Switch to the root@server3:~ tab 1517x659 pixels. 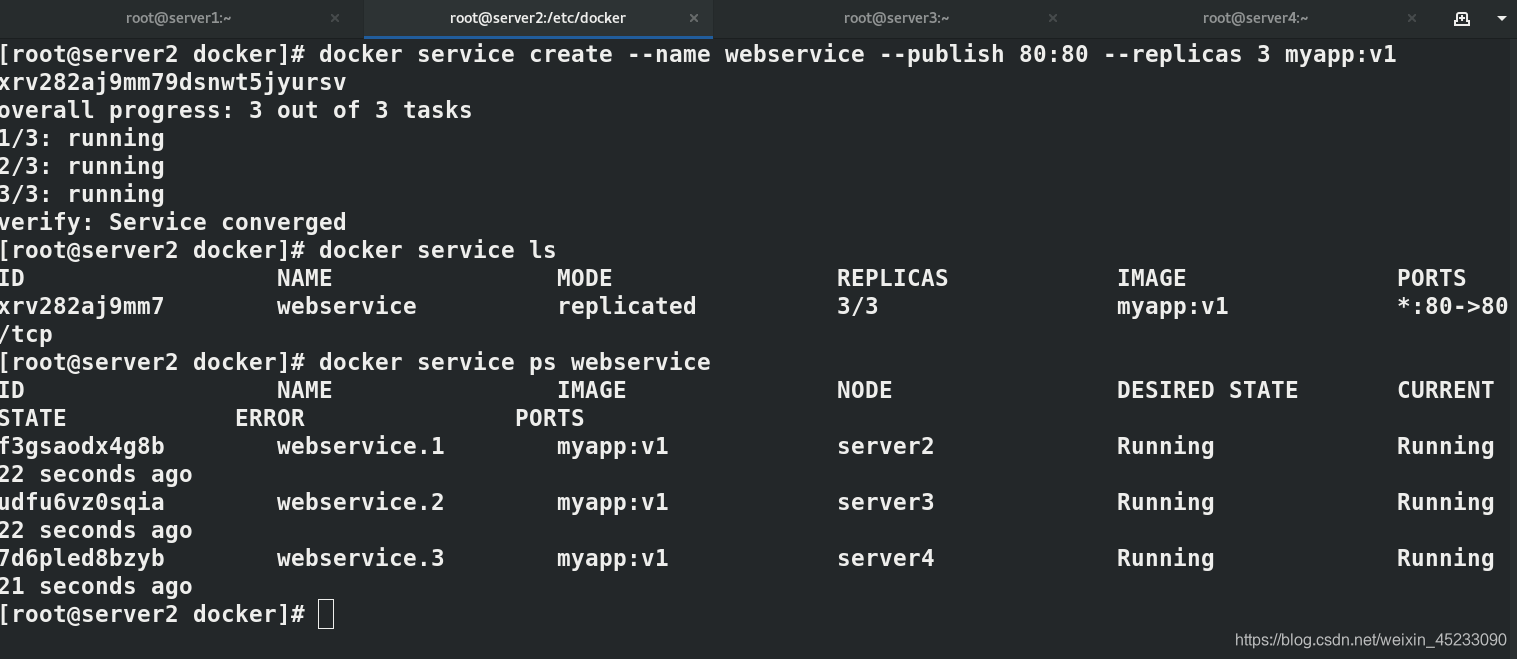[896, 18]
